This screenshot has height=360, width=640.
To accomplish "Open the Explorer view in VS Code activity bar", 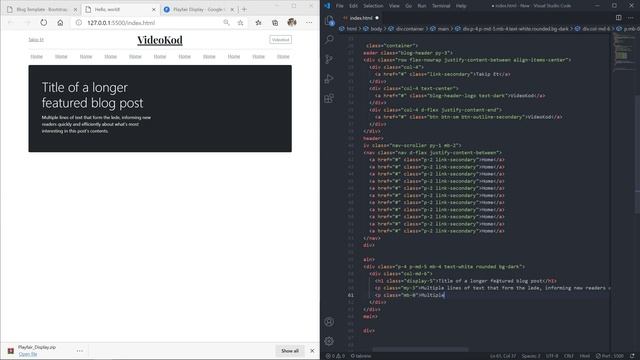I will click(329, 20).
